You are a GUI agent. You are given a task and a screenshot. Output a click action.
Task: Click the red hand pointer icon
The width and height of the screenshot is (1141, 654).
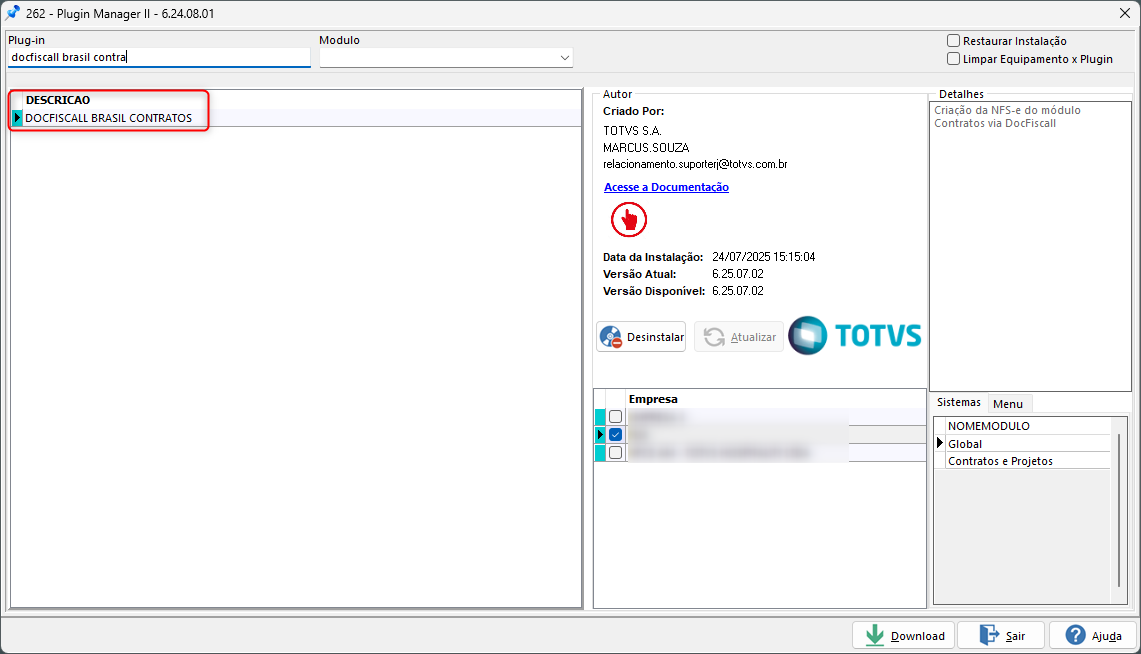629,220
